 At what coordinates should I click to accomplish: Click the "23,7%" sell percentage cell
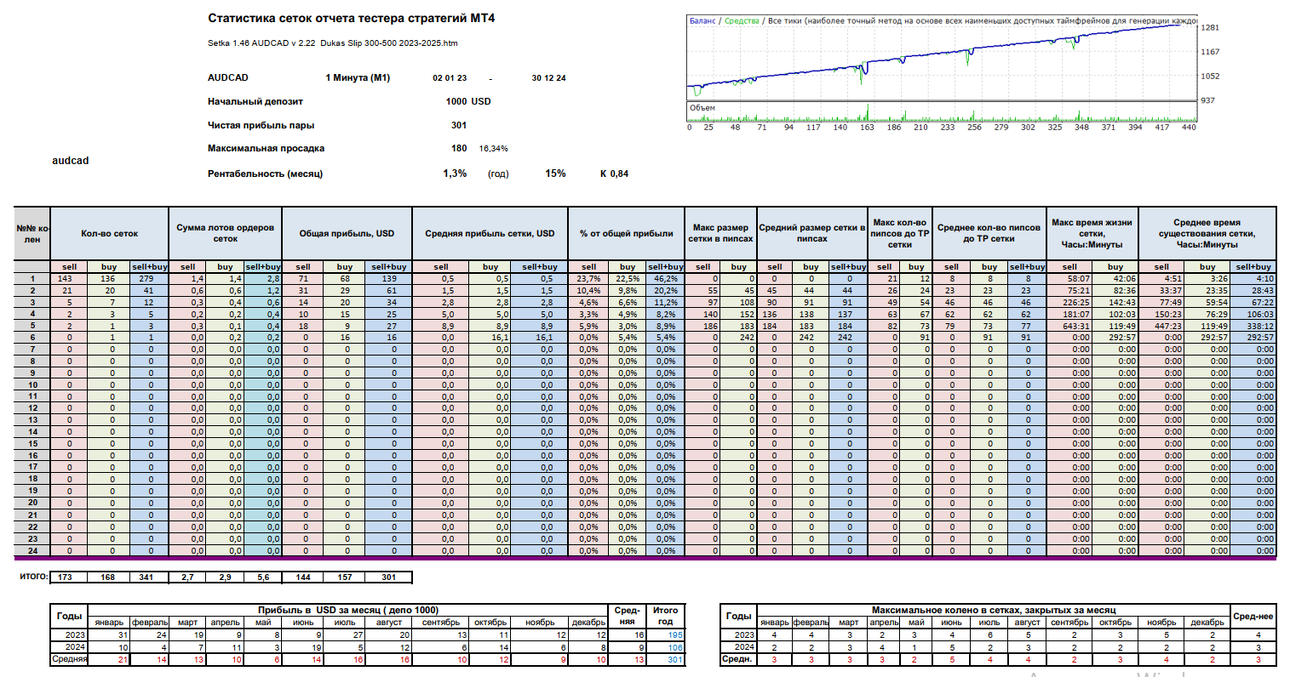coord(587,279)
